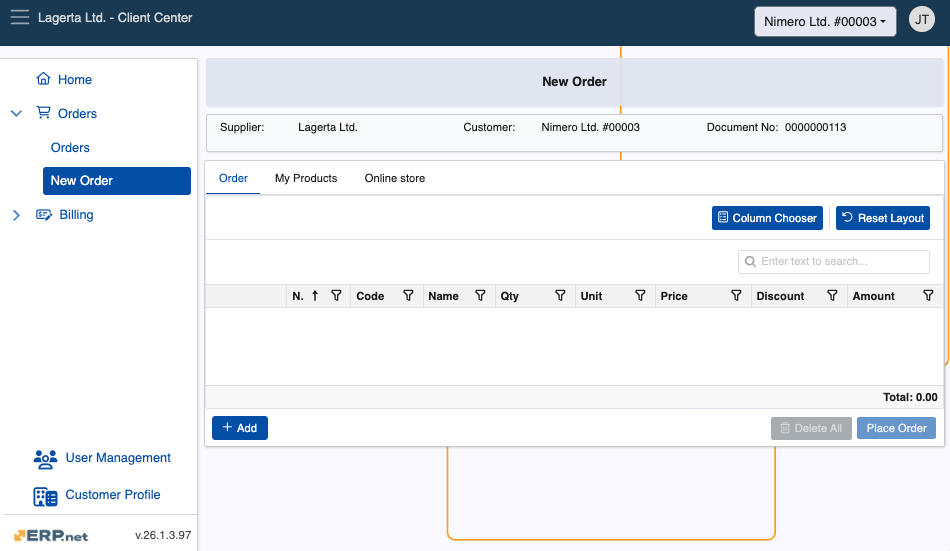Focus the Enter text to search field
The height and width of the screenshot is (551, 950).
834,262
